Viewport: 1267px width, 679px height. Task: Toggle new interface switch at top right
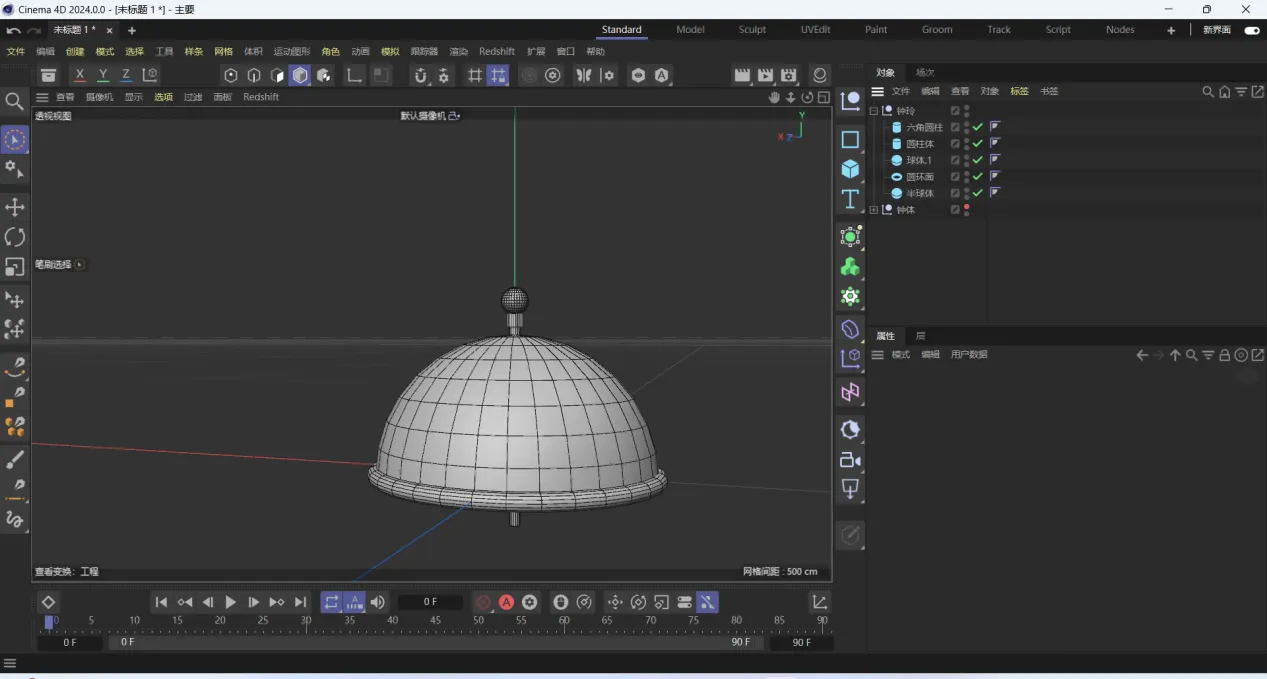[x=1251, y=30]
